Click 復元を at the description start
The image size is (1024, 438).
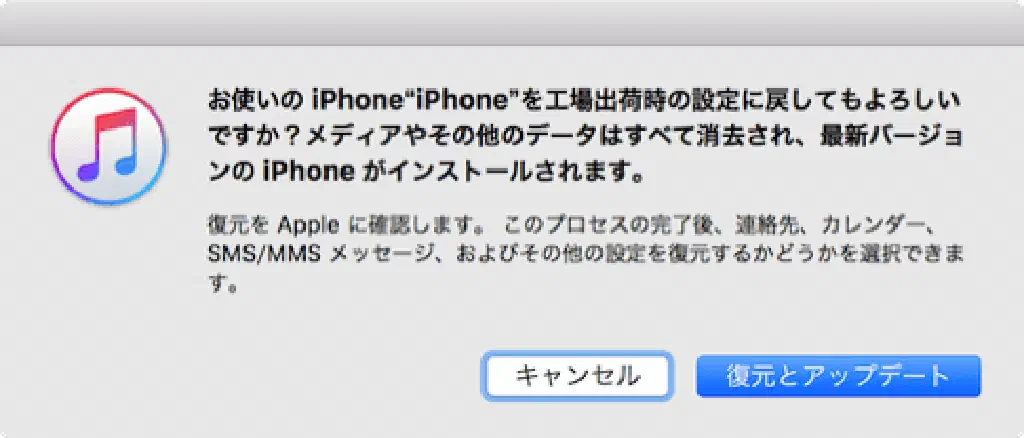tap(238, 225)
